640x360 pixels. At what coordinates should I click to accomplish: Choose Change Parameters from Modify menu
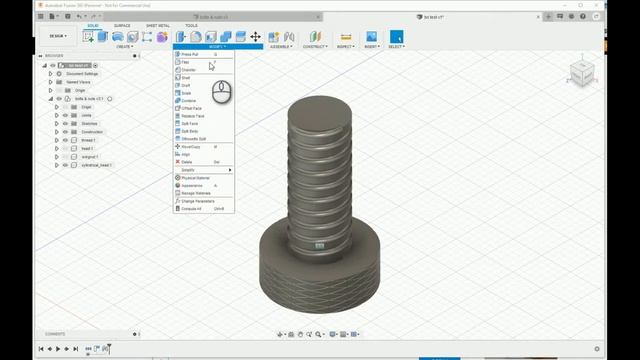pyautogui.click(x=203, y=201)
